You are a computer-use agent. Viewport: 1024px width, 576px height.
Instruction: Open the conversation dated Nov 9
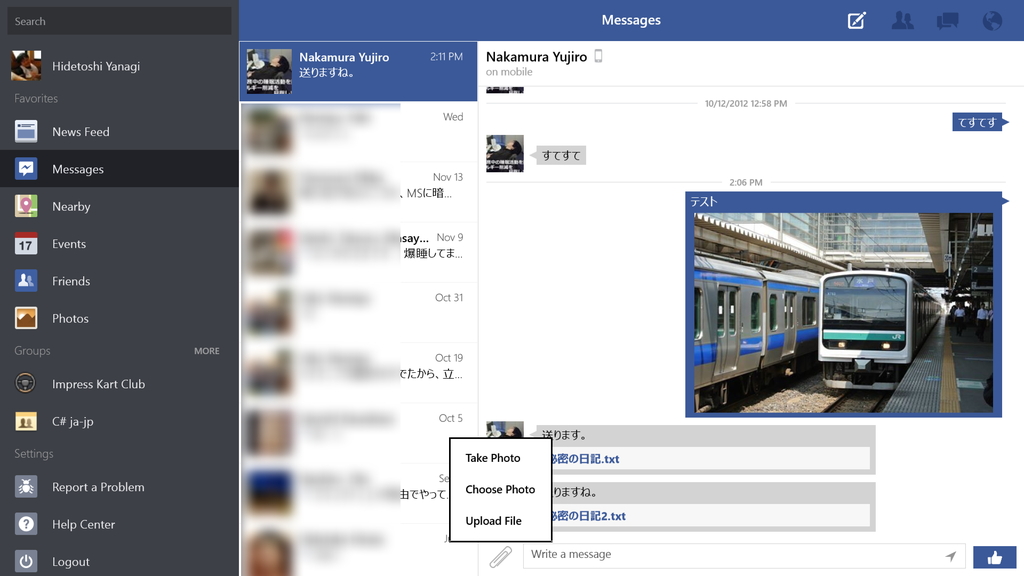pos(359,252)
